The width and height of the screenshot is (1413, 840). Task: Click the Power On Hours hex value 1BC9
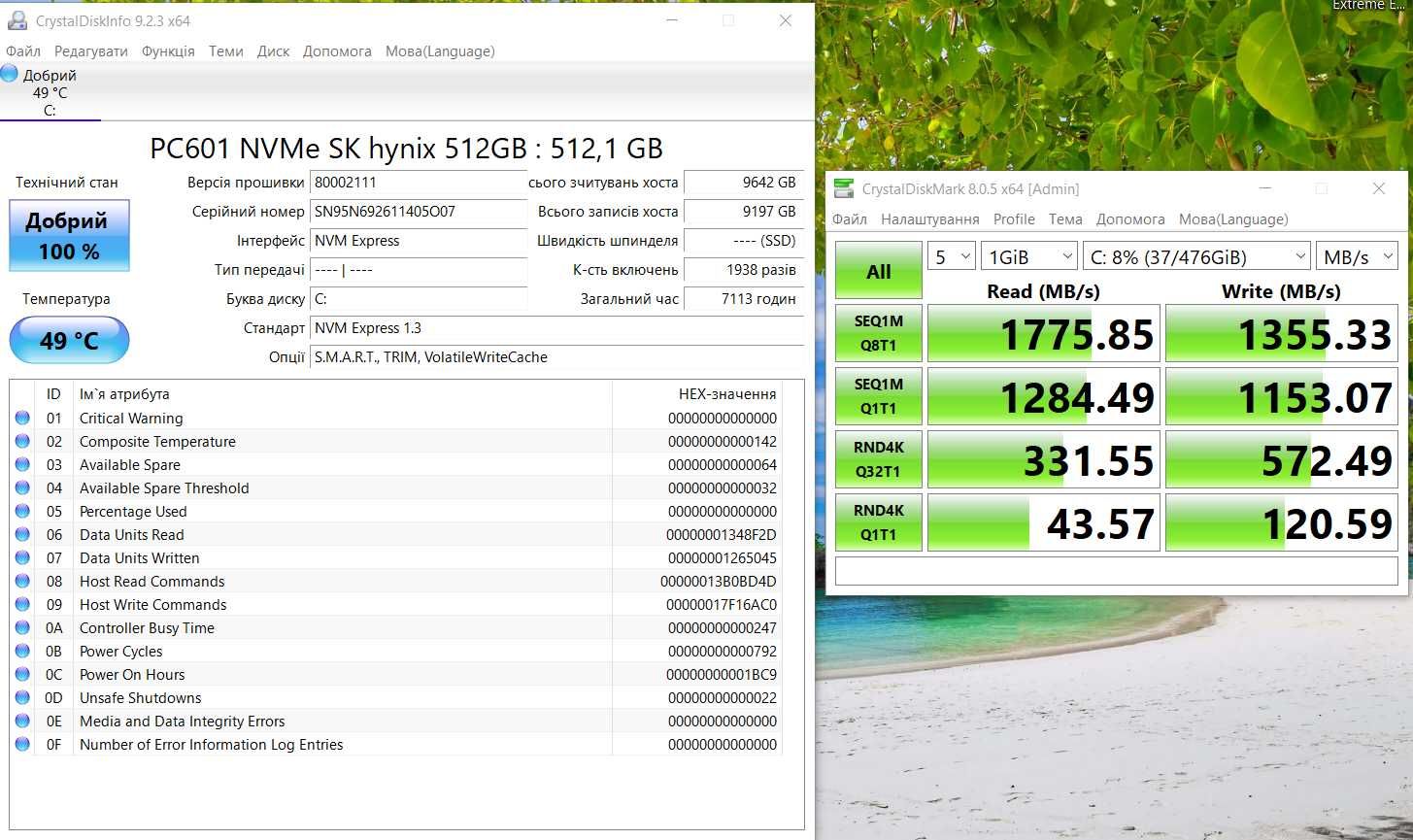click(x=722, y=675)
